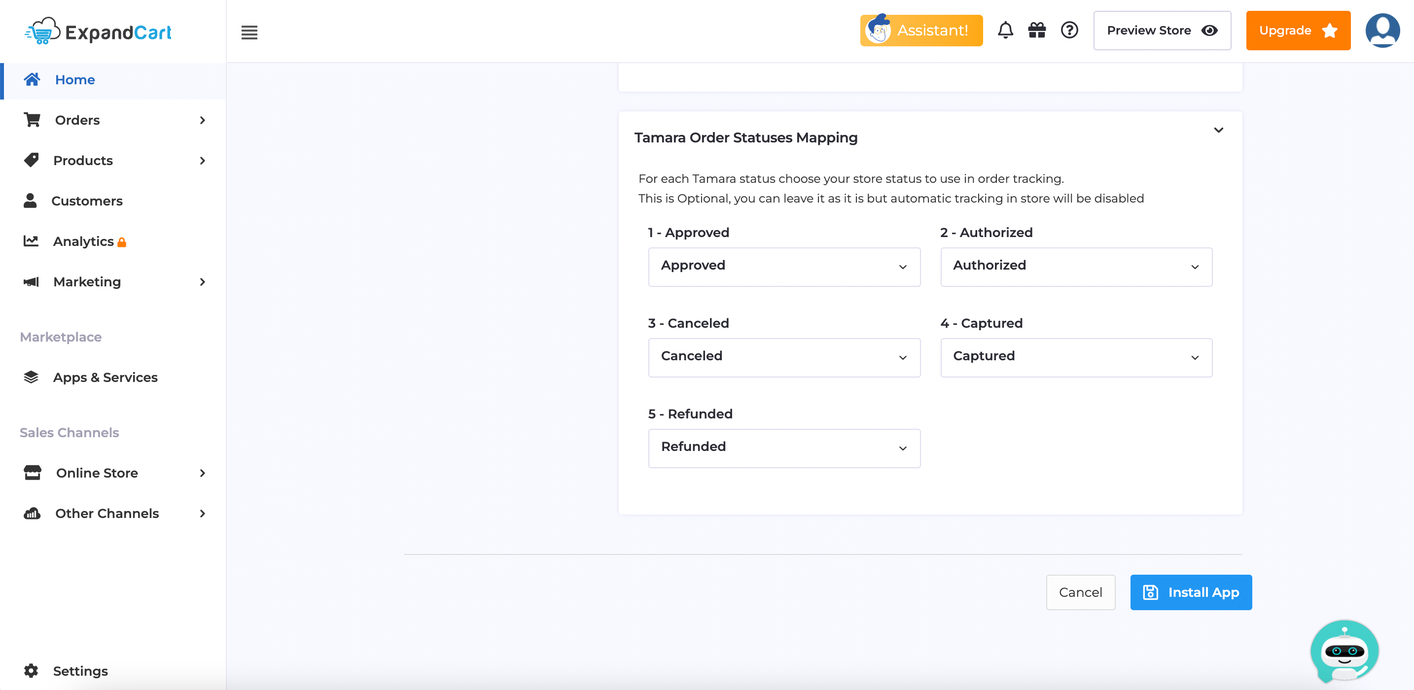The image size is (1414, 690).
Task: Click the Assistant! button
Action: tap(921, 30)
